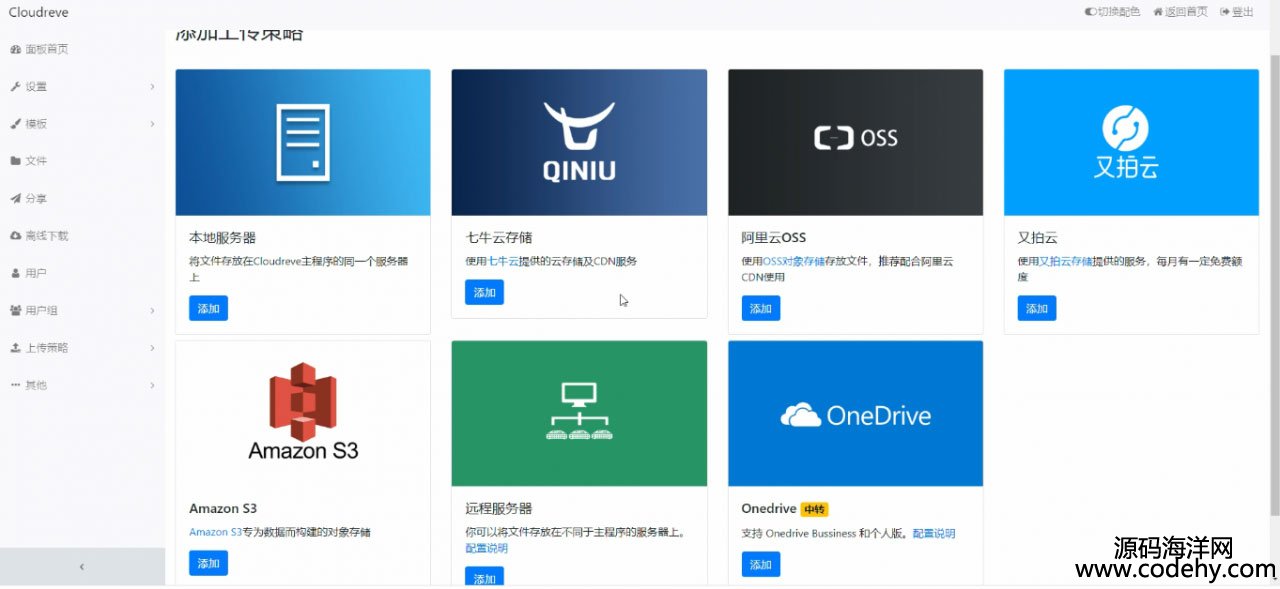The width and height of the screenshot is (1280, 589).
Task: Add the 本地服务器 storage policy
Action: coord(208,308)
